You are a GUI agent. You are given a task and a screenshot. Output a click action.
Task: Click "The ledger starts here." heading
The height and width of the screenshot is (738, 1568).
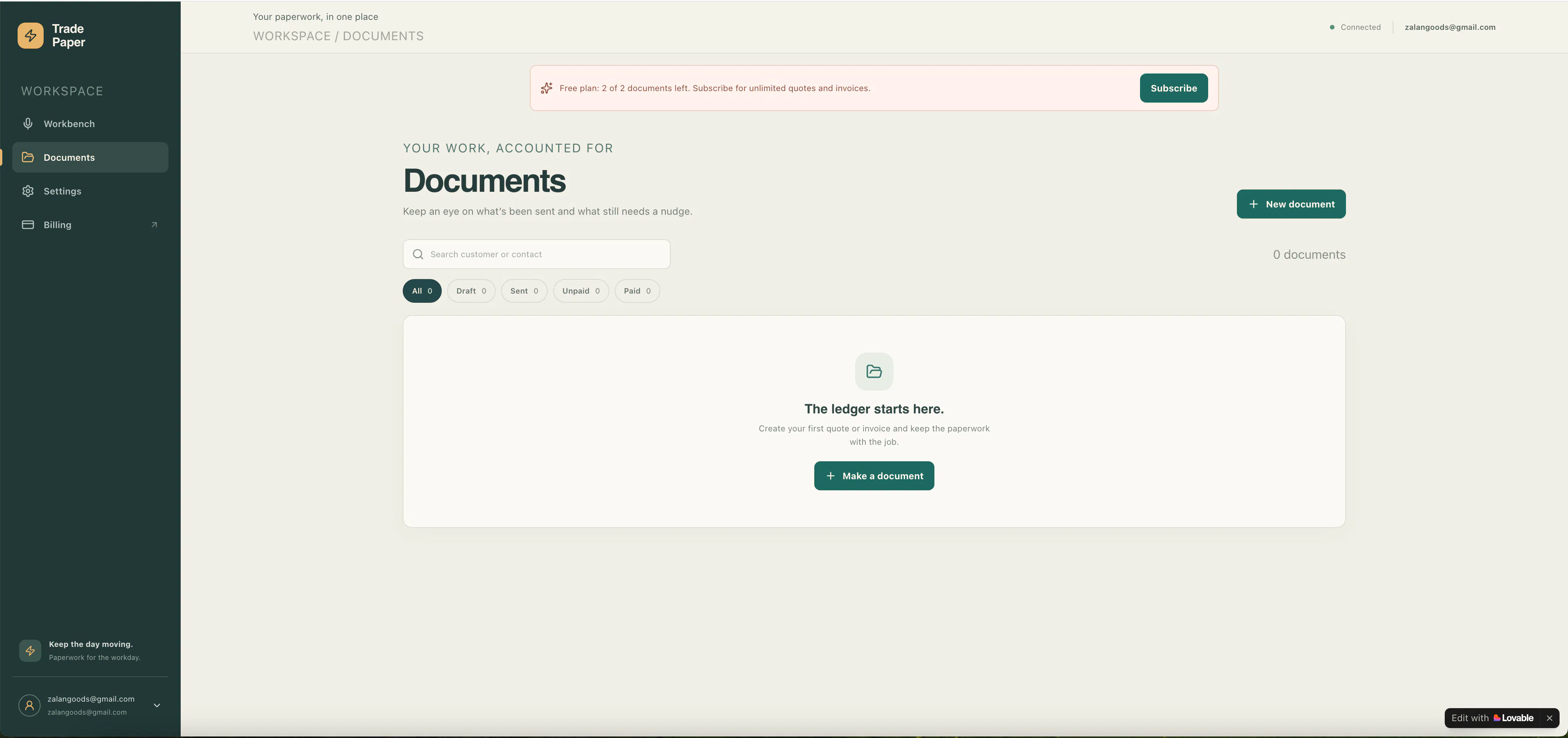[874, 409]
